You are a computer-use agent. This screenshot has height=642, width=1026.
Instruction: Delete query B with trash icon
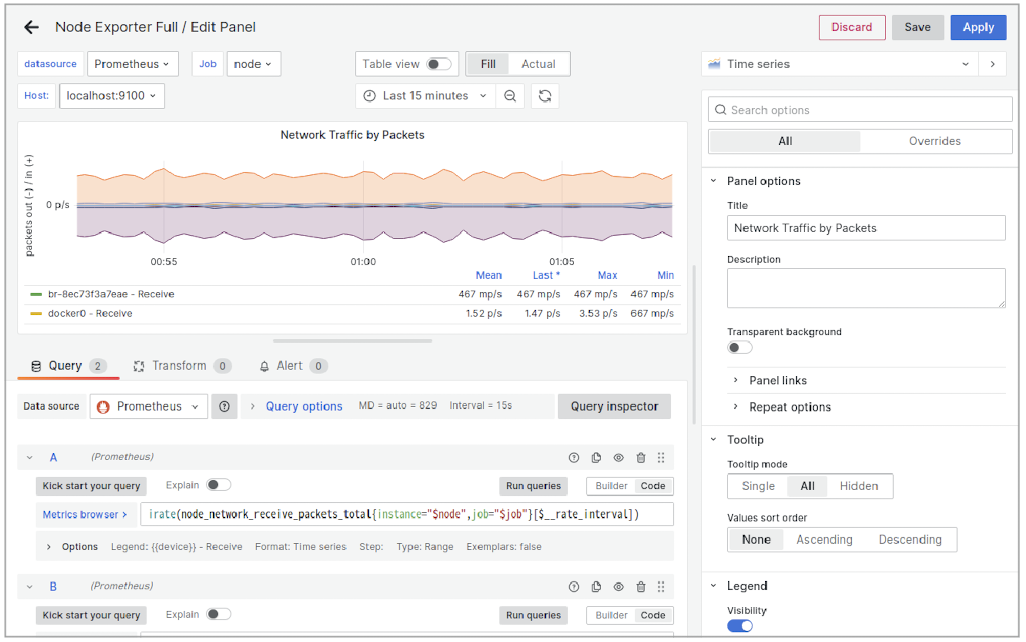(641, 587)
